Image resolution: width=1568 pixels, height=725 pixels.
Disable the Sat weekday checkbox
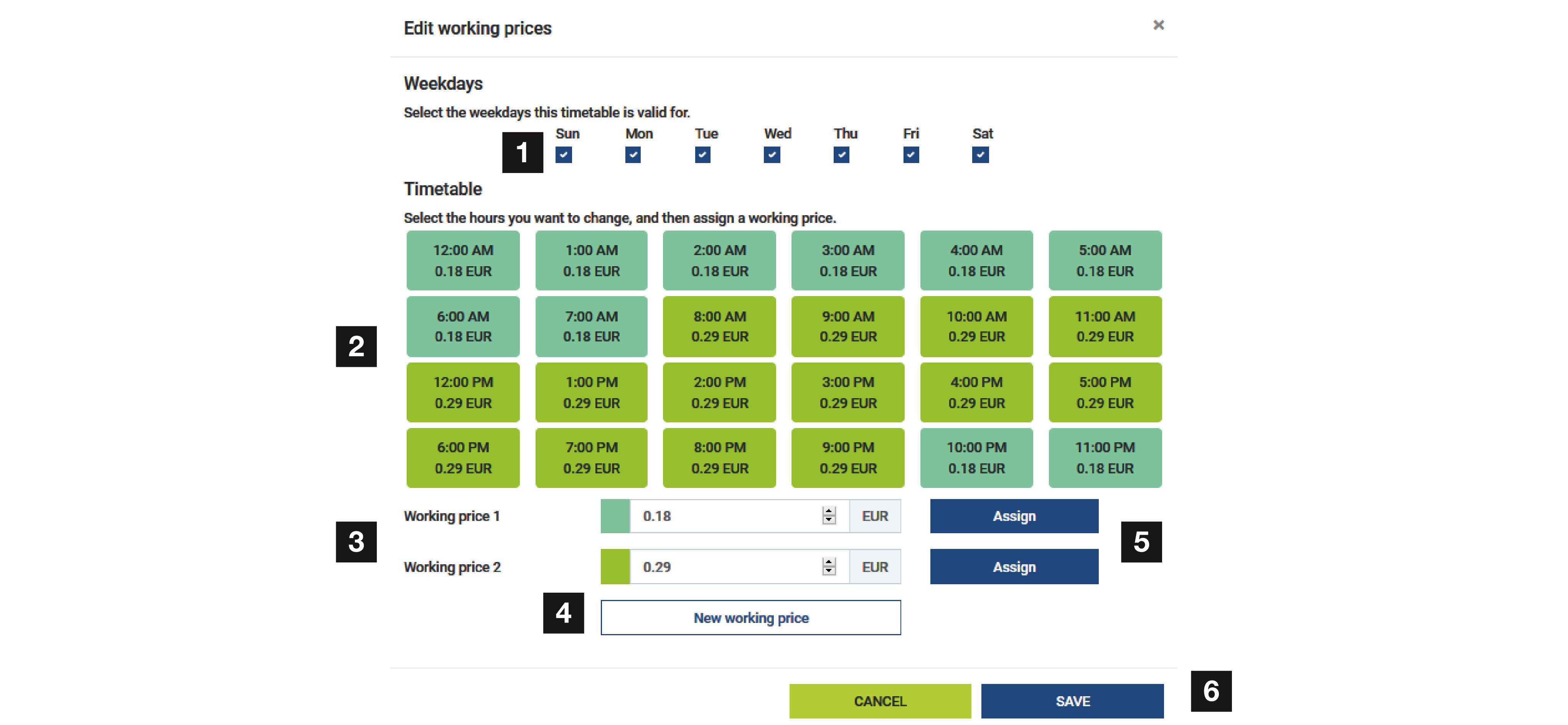pyautogui.click(x=979, y=155)
